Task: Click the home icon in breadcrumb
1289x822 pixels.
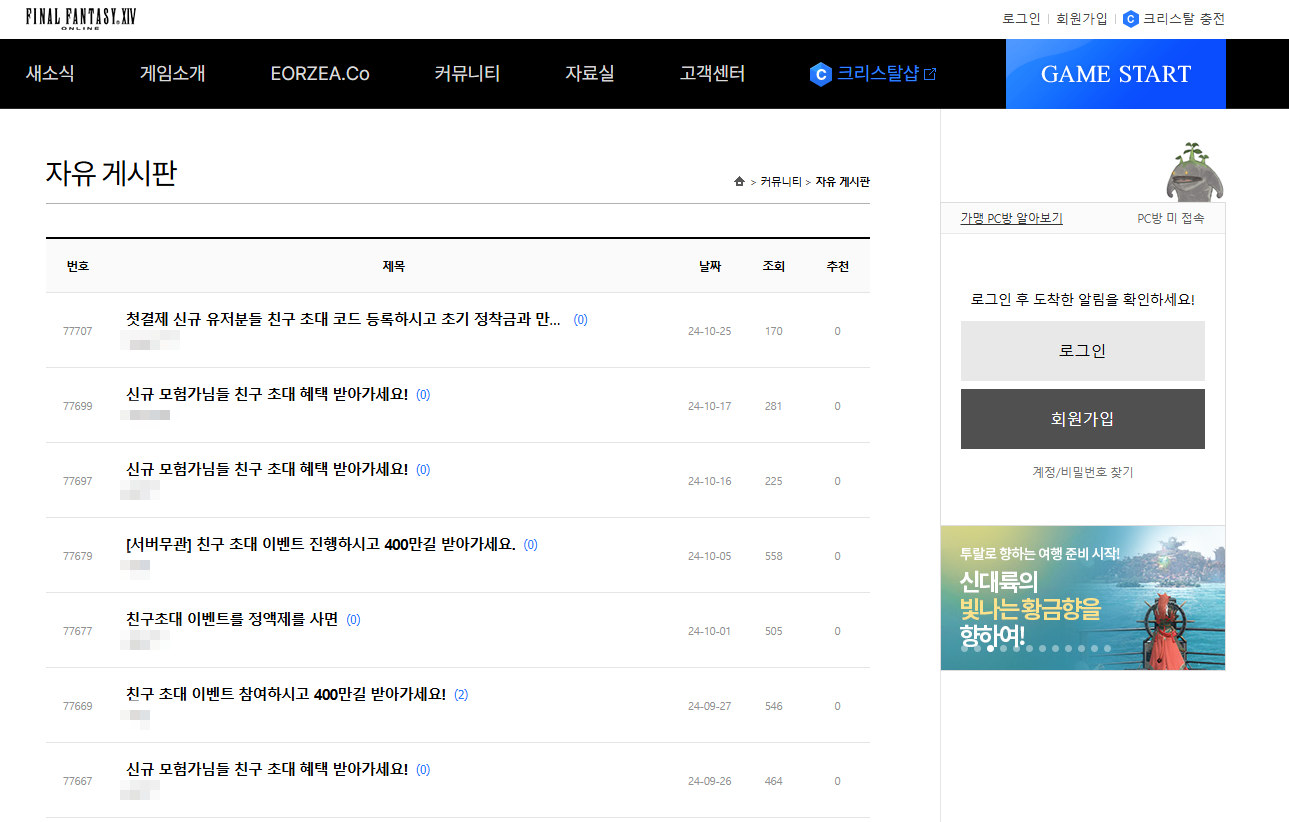Action: (x=739, y=182)
